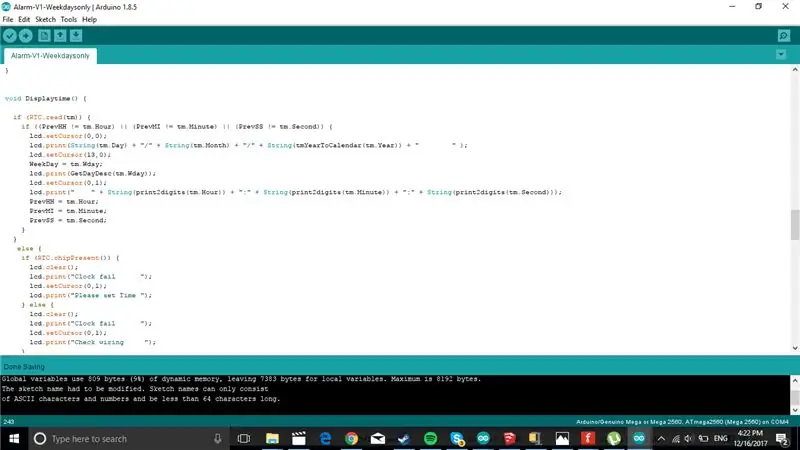Viewport: 800px width, 450px height.
Task: Click the board info 'Arduino/Genuino Mega' status text
Action: [682, 422]
